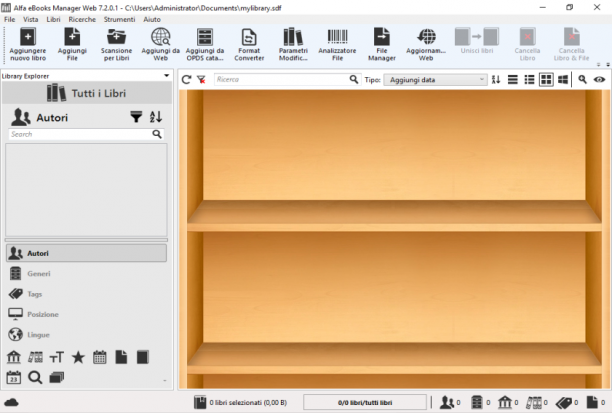Click the cloud icon in status bar
The width and height of the screenshot is (612, 413).
[11, 402]
